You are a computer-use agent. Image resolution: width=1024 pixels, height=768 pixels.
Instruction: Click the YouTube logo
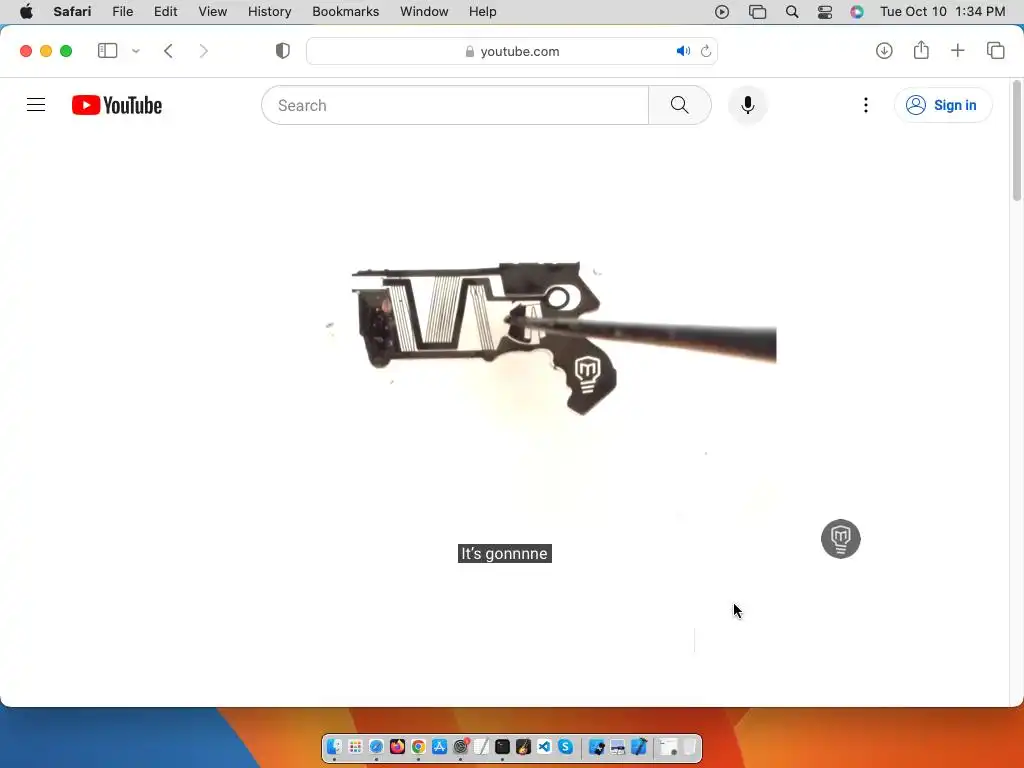click(117, 105)
